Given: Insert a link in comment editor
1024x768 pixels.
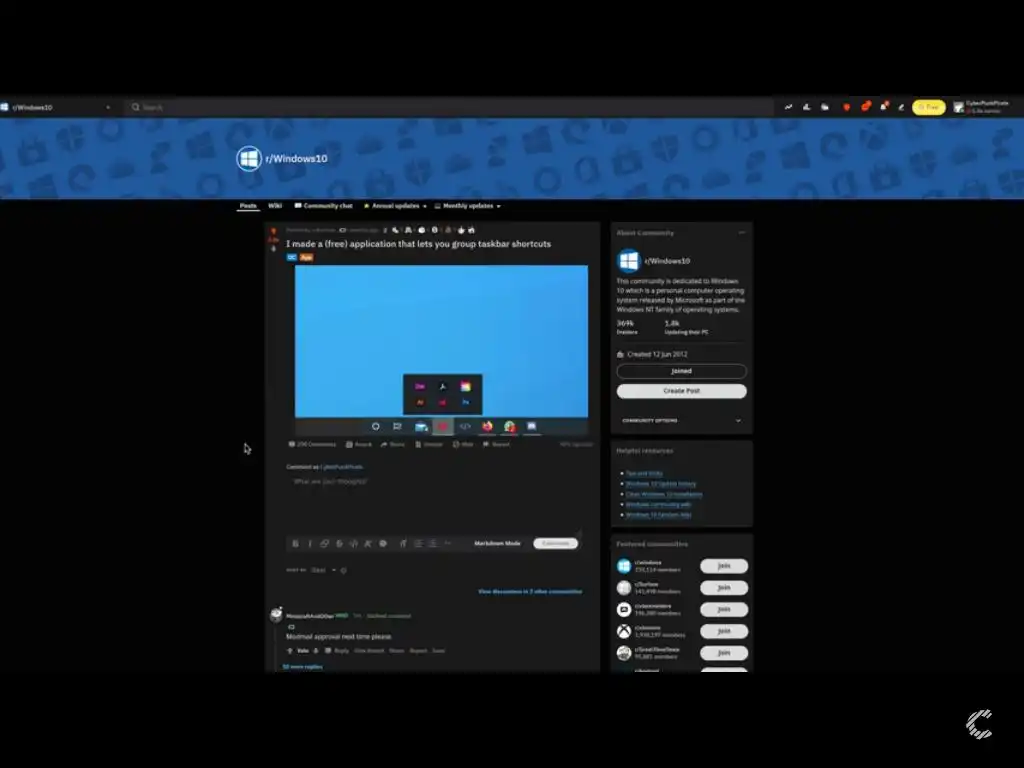Looking at the screenshot, I should [x=324, y=543].
